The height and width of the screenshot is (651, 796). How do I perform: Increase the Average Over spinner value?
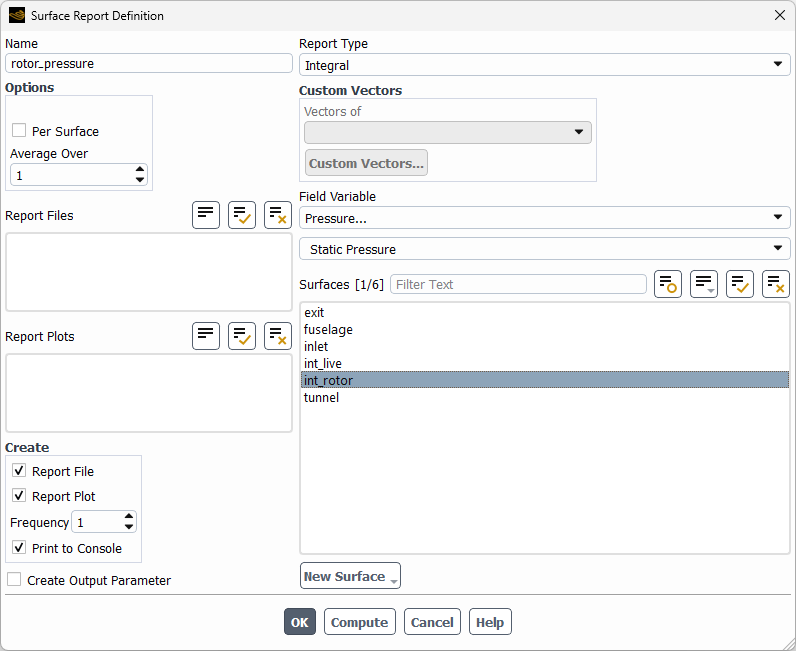point(140,169)
